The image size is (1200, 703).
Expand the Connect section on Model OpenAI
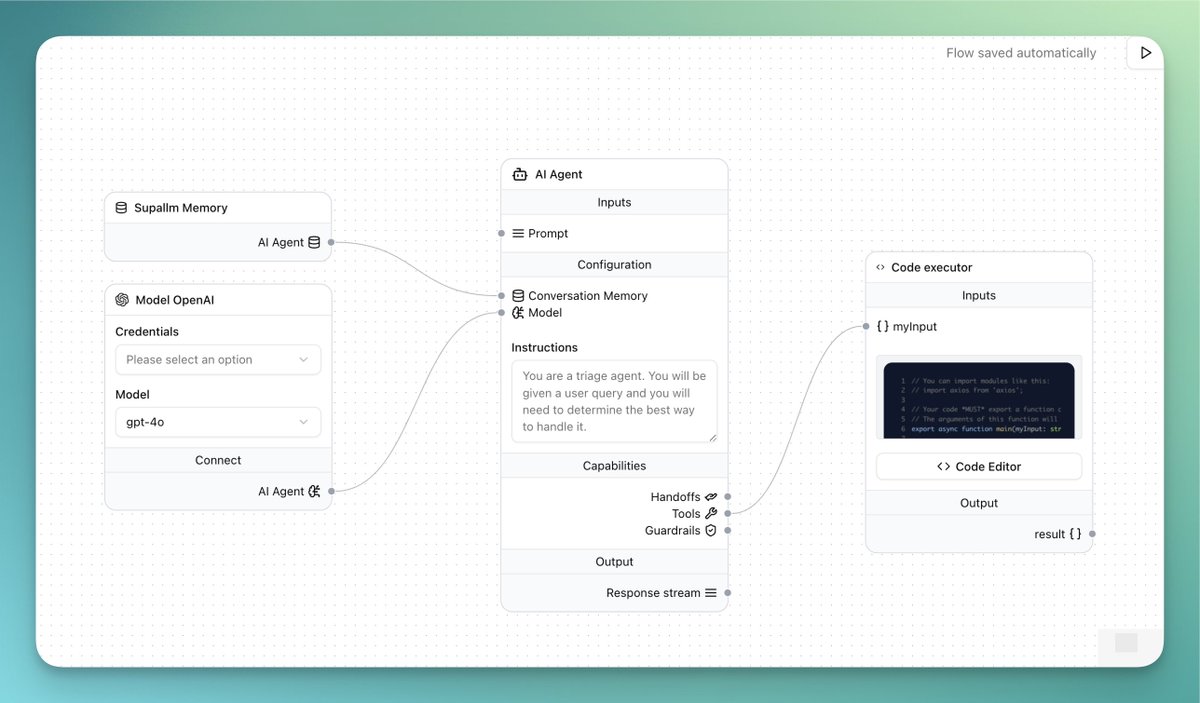coord(217,460)
